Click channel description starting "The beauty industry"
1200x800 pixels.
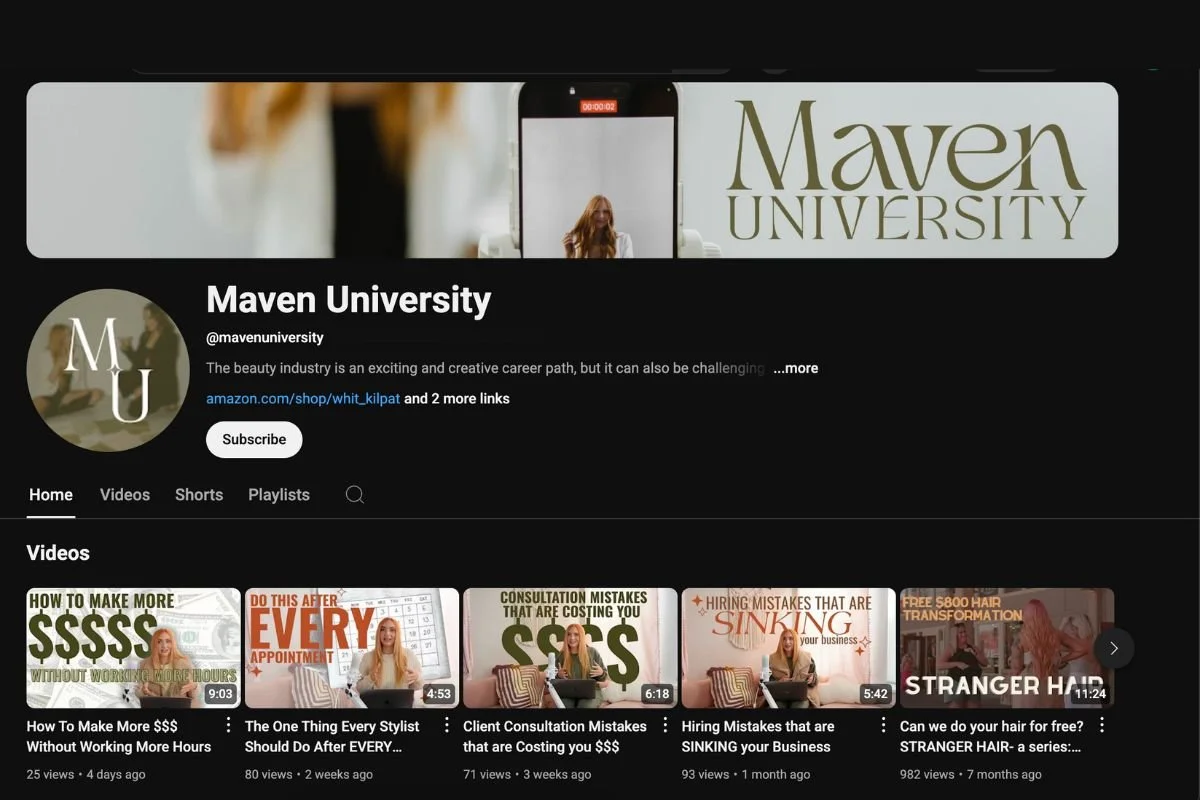486,368
